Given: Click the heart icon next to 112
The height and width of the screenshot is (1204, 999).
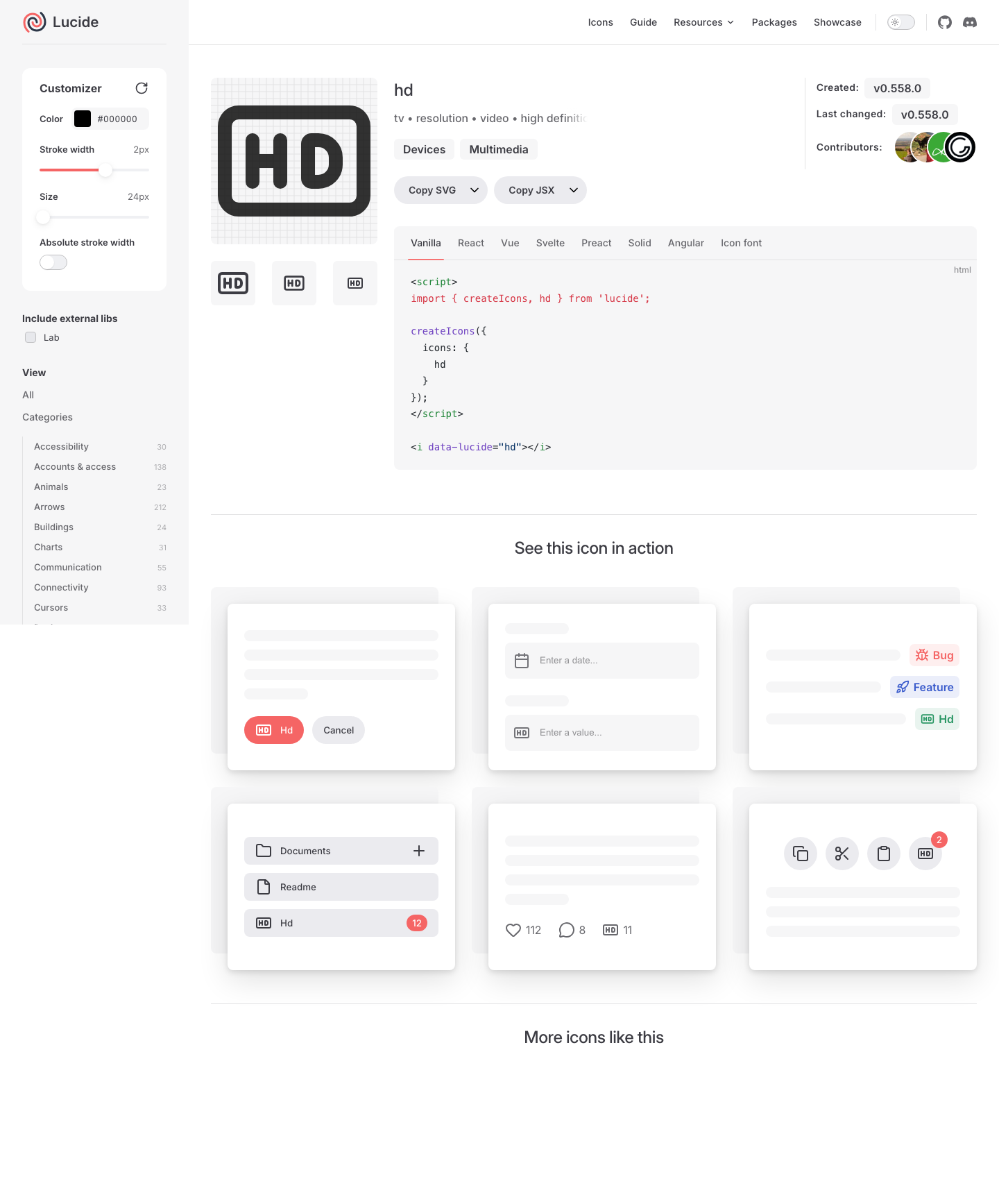Looking at the screenshot, I should click(x=513, y=930).
